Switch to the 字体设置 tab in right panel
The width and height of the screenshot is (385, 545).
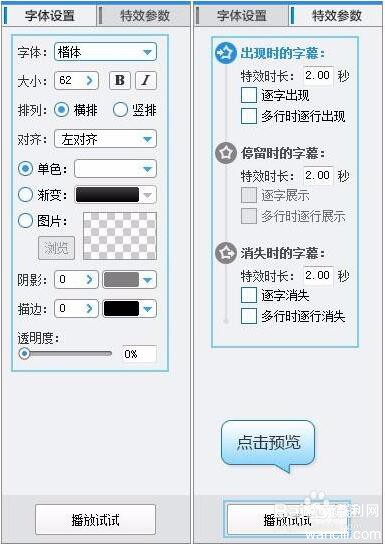pyautogui.click(x=241, y=16)
